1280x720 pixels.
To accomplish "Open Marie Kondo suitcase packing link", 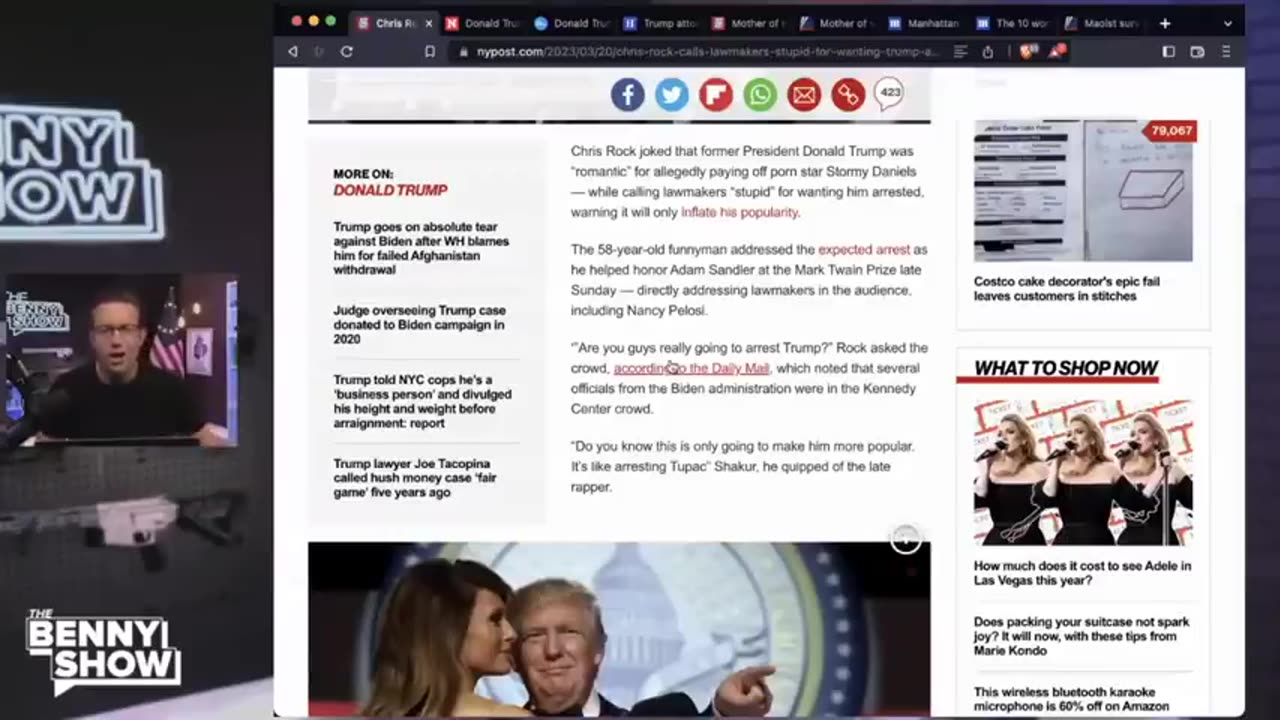I will [1081, 636].
